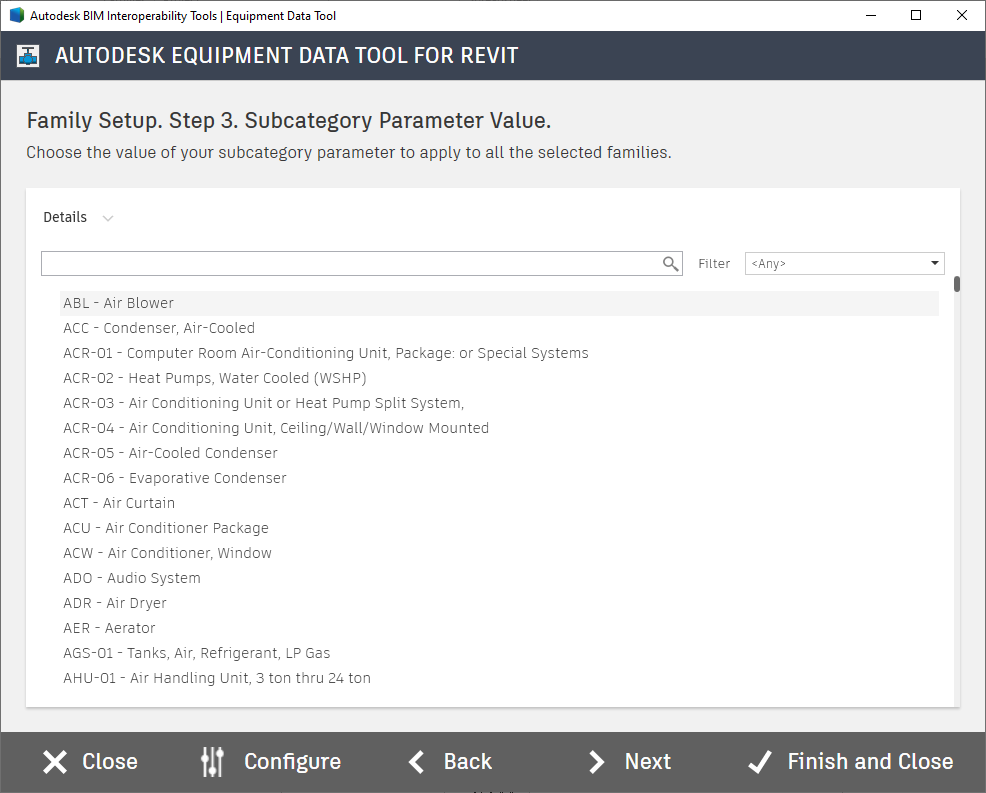Click the search magnifier icon
This screenshot has width=986, height=793.
click(x=668, y=263)
